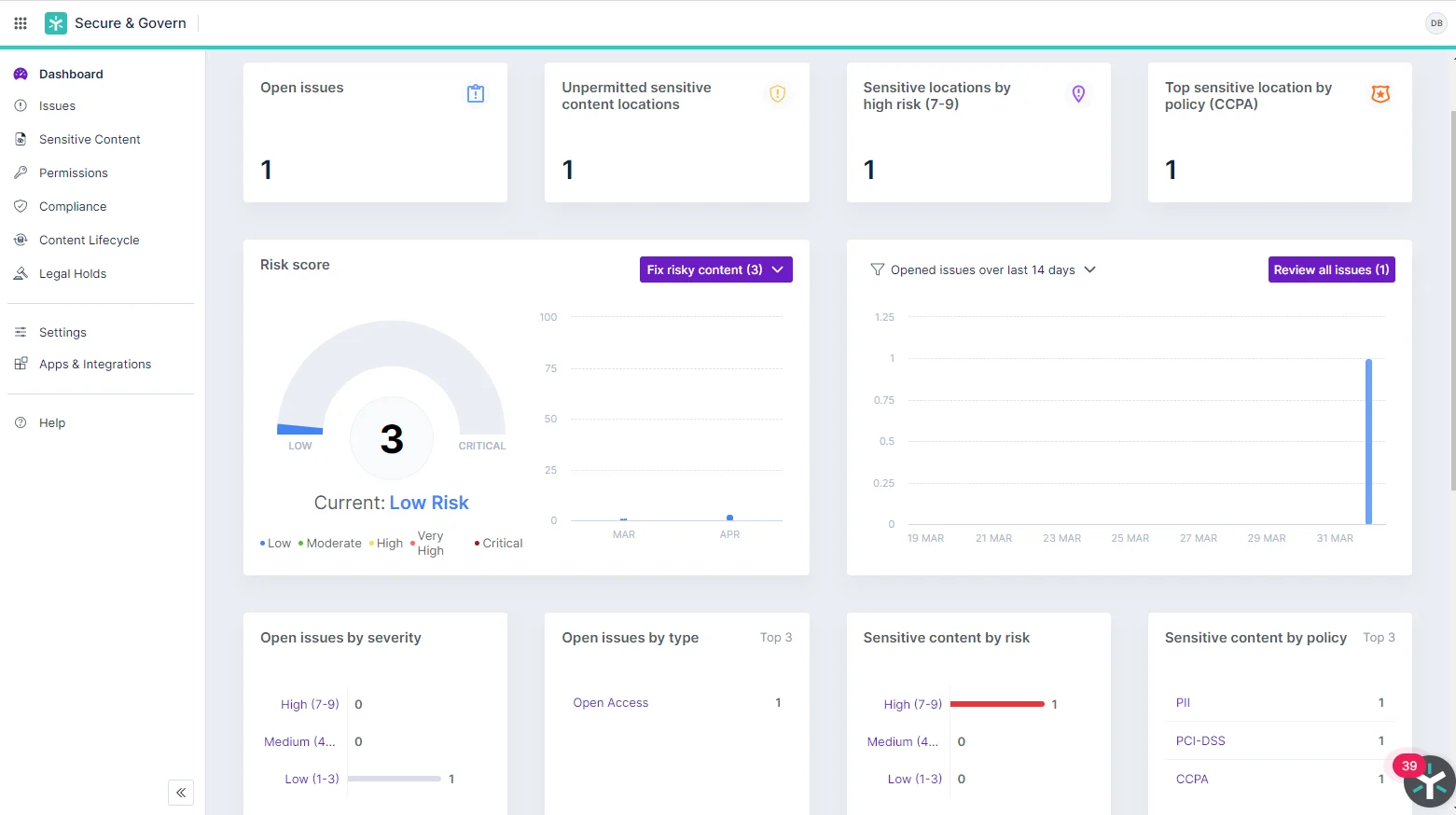Click the red High (7-9) sensitive content bar
The width and height of the screenshot is (1456, 815).
[997, 704]
